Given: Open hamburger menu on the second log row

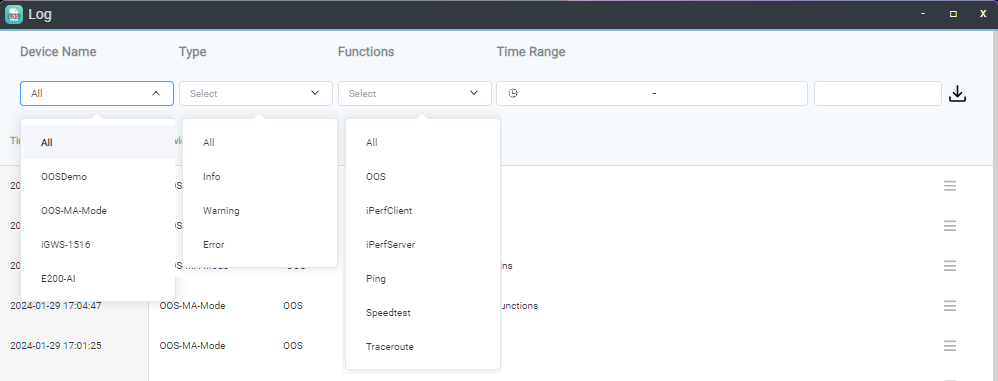Looking at the screenshot, I should 950,226.
